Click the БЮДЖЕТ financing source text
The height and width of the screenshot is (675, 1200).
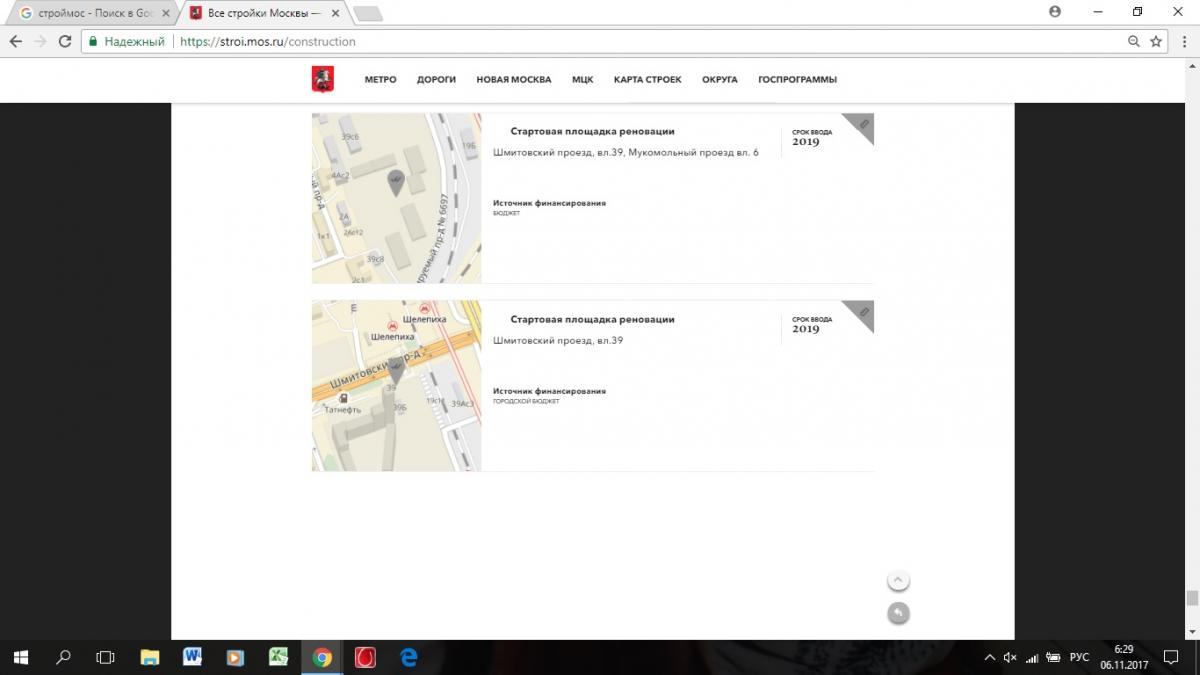click(x=506, y=213)
